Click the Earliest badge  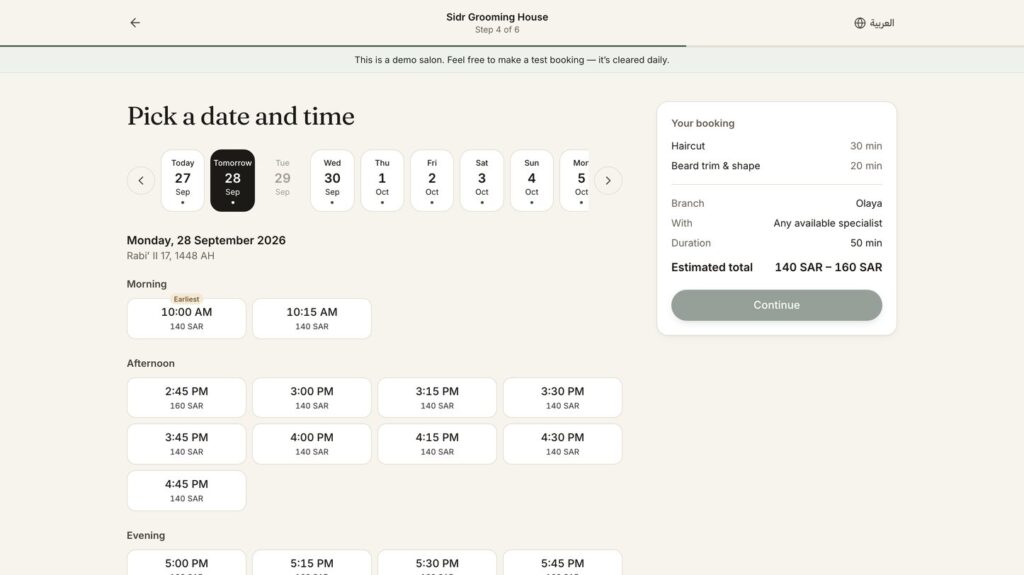point(187,299)
